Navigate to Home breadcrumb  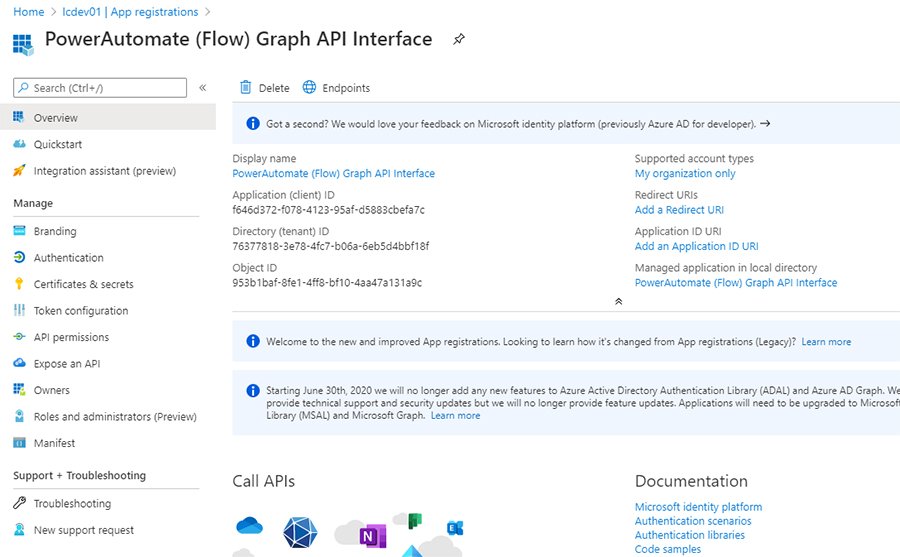pos(28,12)
